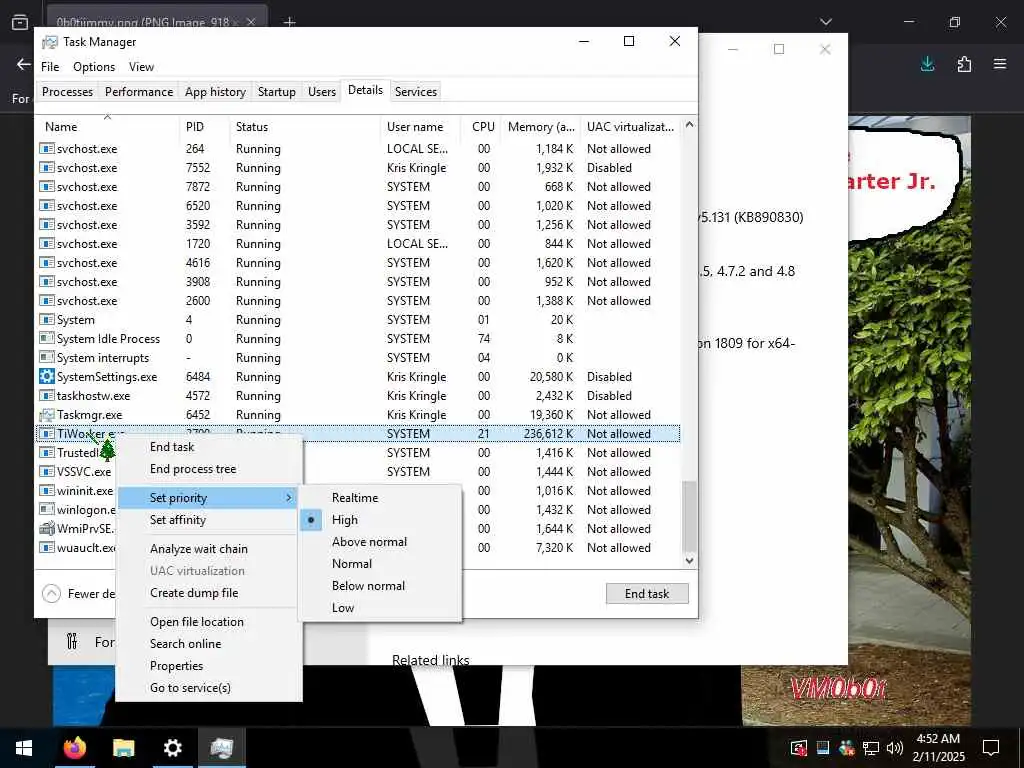
Task: Switch to the Users tab
Action: point(322,91)
